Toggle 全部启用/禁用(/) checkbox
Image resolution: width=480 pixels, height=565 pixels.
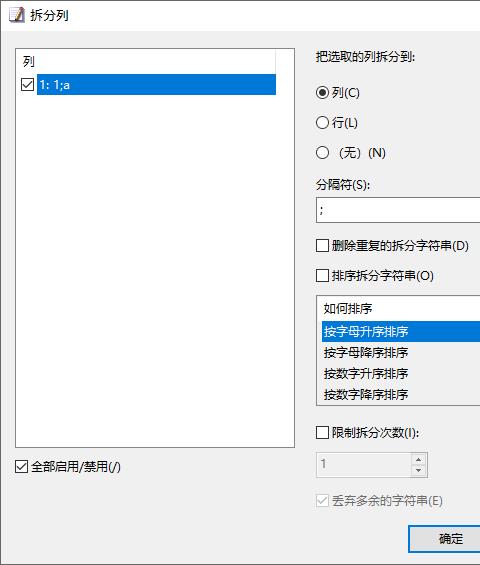tap(22, 467)
